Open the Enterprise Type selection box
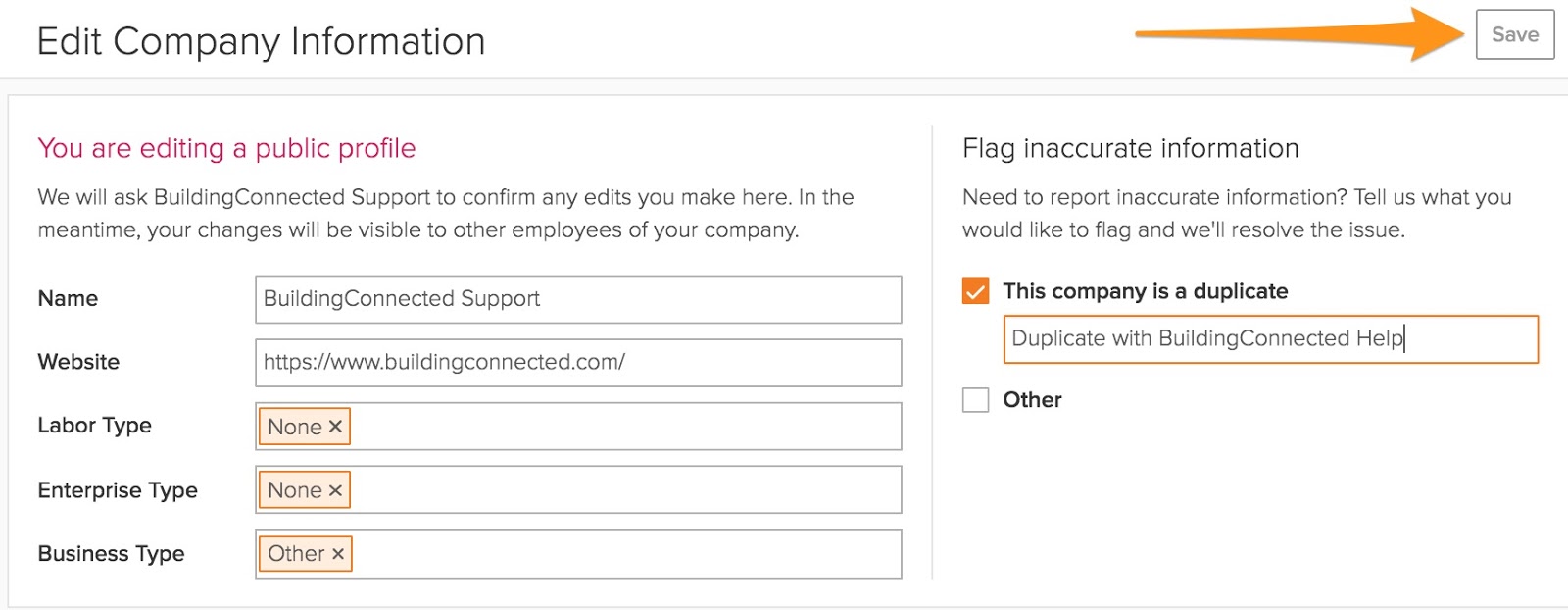This screenshot has height=610, width=1568. coord(627,490)
